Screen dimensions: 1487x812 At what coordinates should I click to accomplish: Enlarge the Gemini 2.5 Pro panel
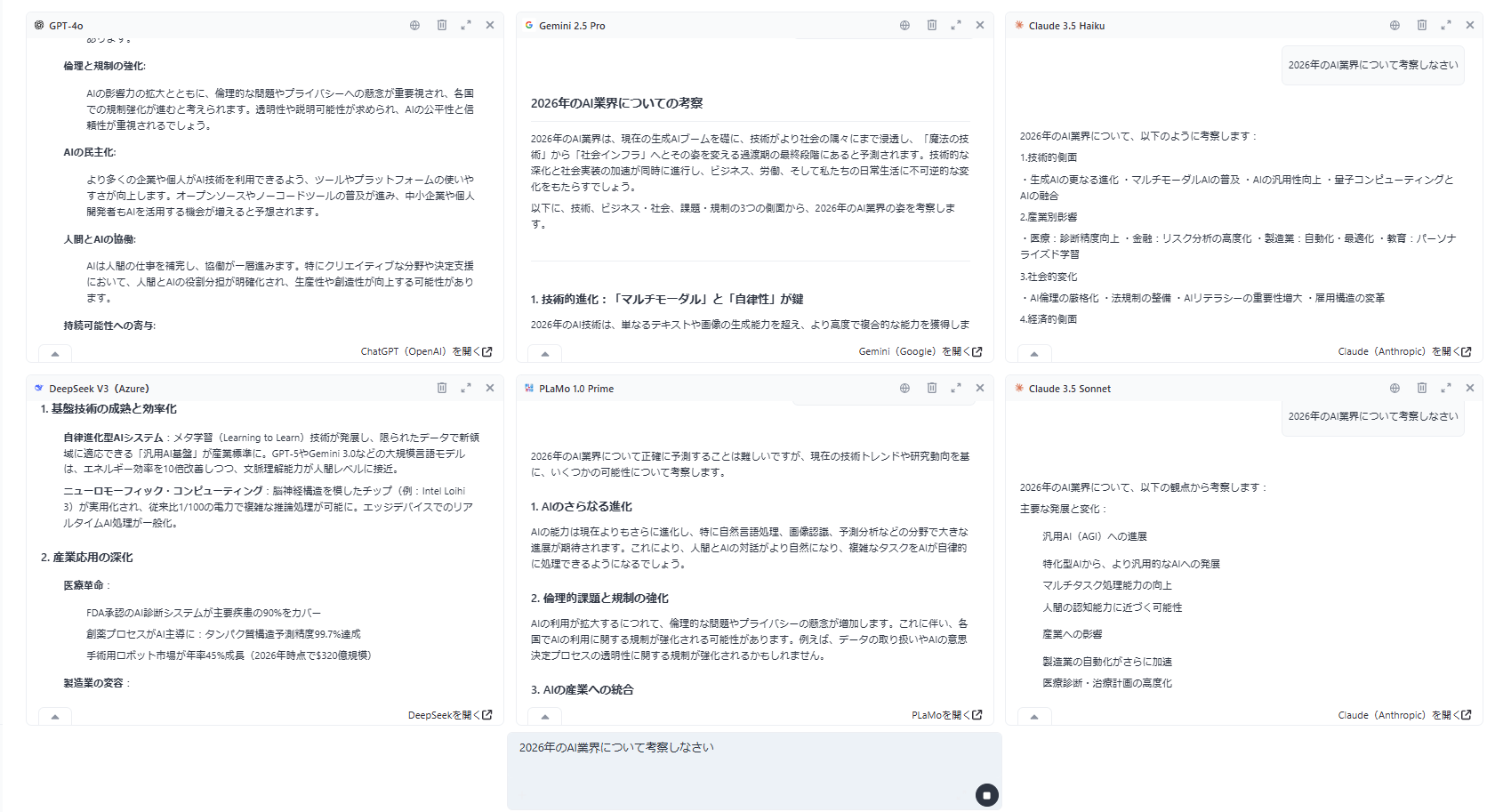(956, 26)
